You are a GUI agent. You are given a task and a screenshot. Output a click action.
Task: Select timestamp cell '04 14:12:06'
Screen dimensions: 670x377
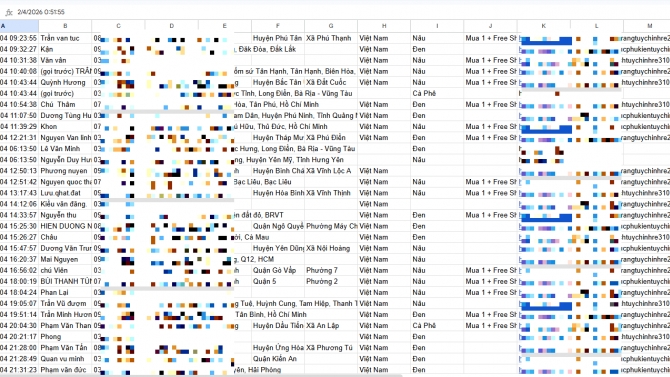19,204
